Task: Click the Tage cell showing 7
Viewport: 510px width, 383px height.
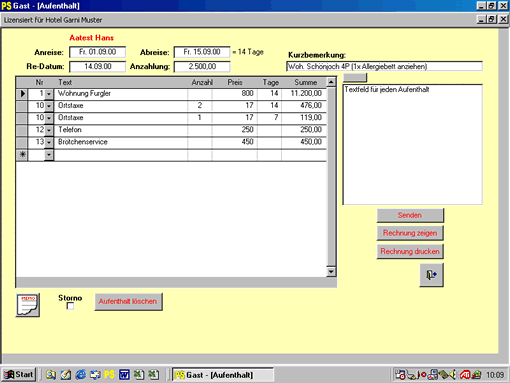Action: point(269,118)
